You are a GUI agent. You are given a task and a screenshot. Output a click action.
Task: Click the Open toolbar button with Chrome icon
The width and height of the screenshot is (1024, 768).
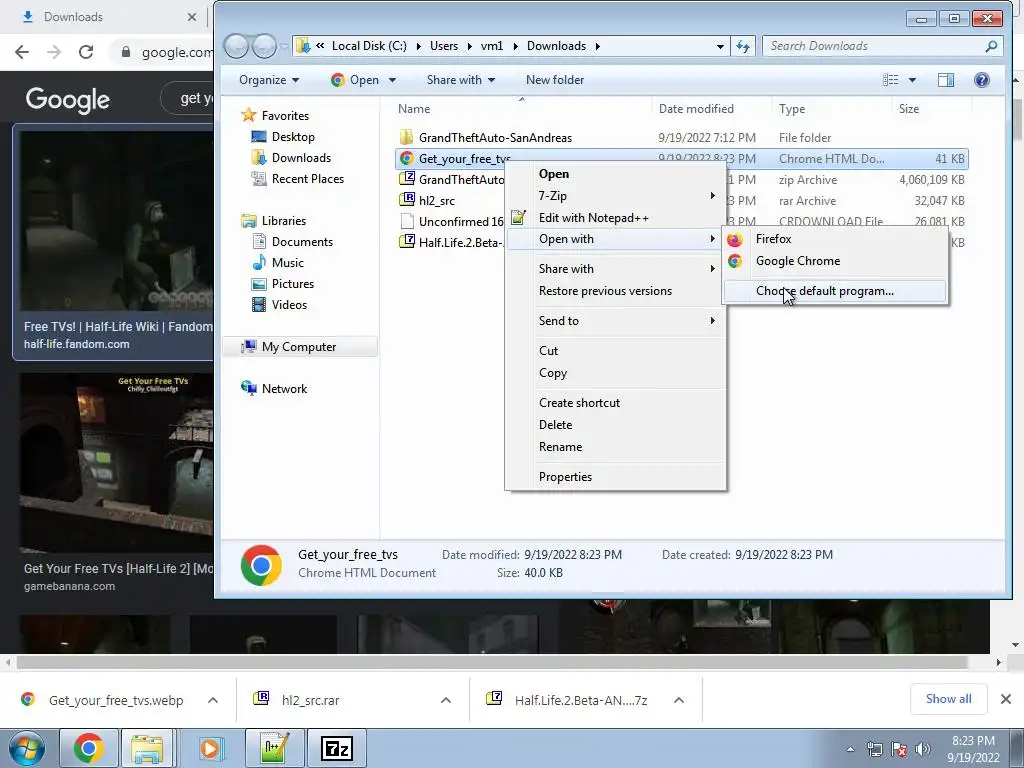point(355,80)
